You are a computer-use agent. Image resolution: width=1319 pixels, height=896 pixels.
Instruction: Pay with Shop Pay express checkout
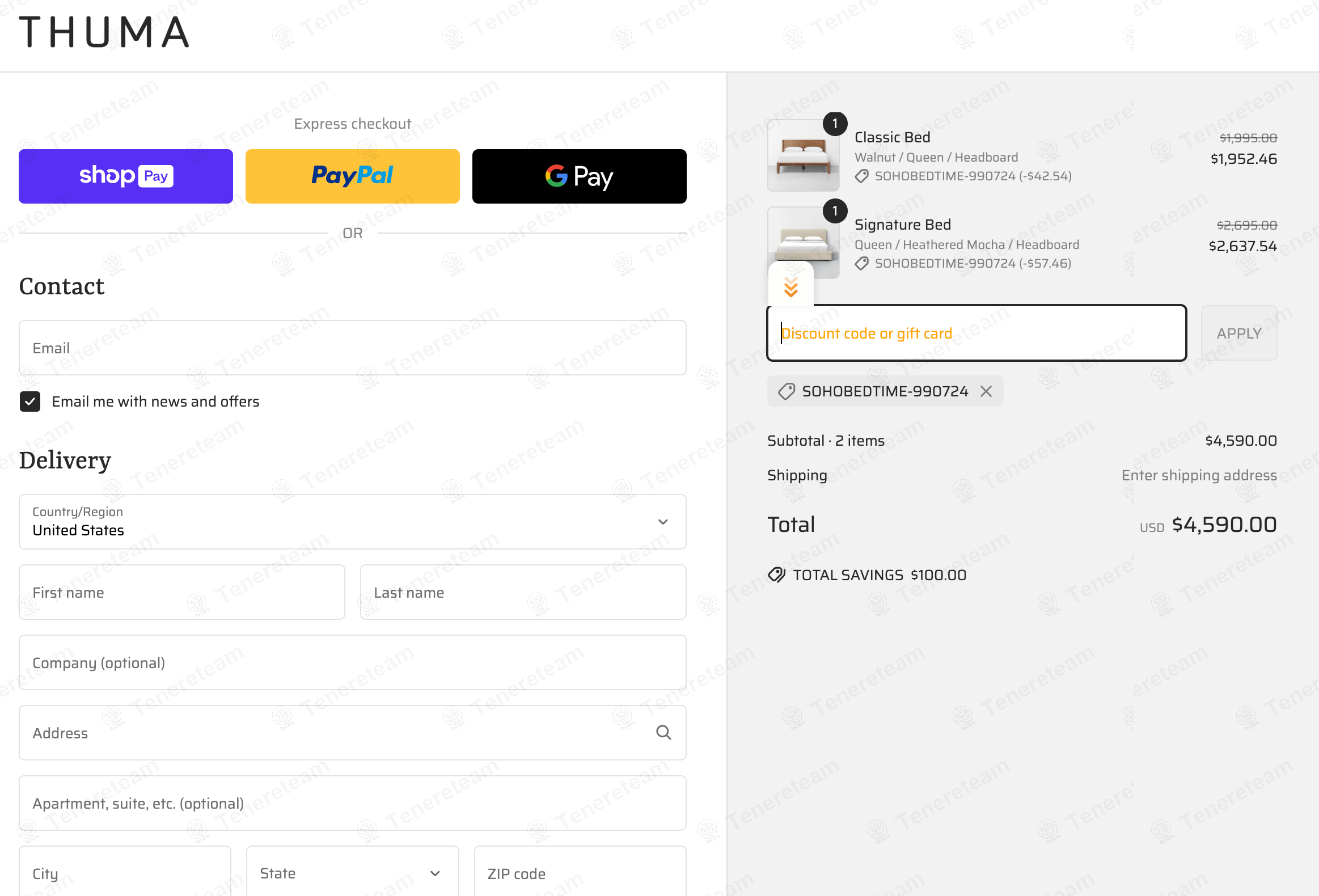coord(126,176)
